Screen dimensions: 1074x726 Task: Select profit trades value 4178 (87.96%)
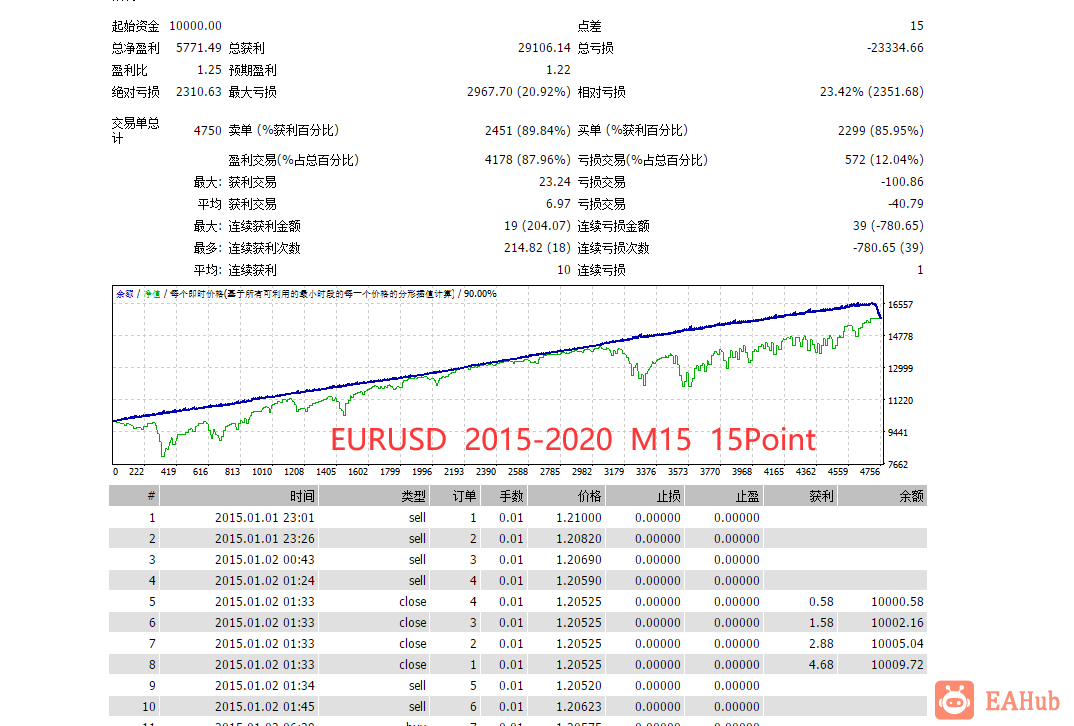click(527, 160)
